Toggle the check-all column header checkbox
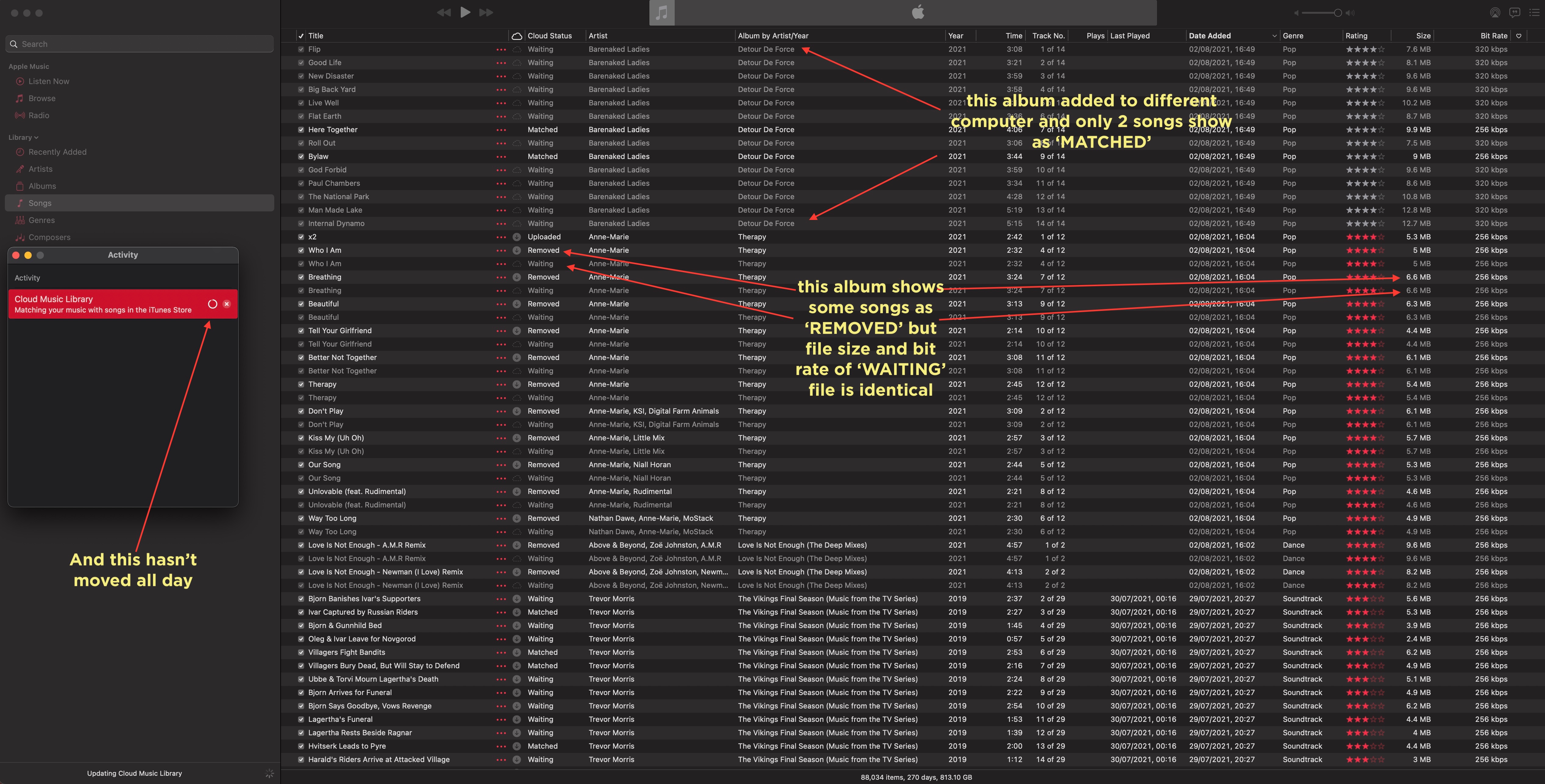 [301, 36]
